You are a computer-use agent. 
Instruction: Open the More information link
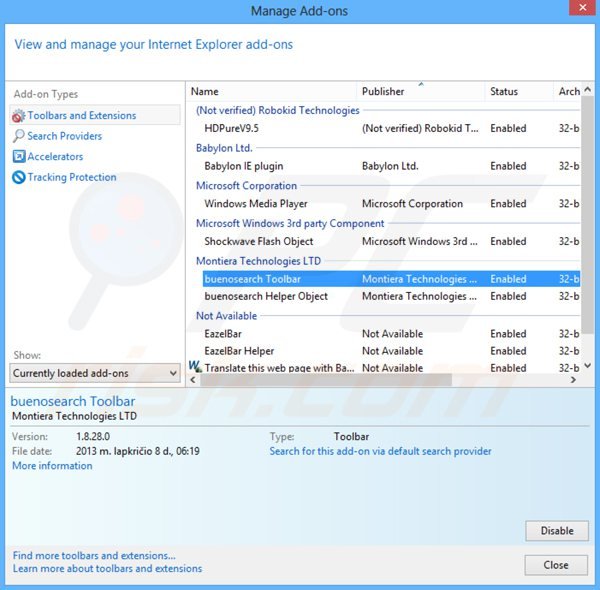pos(52,466)
